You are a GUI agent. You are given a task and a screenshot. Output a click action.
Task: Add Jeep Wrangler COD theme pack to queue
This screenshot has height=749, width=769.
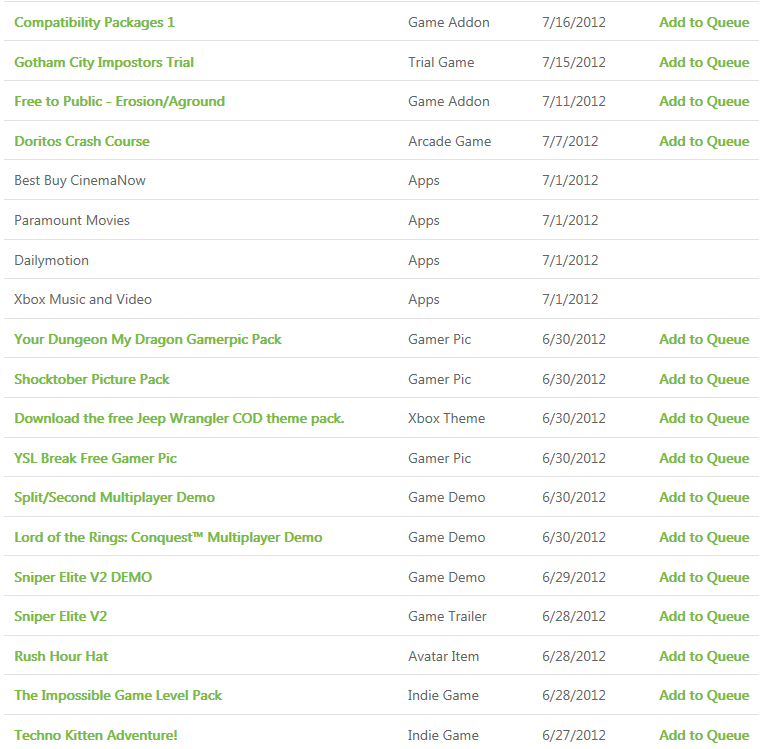[704, 418]
